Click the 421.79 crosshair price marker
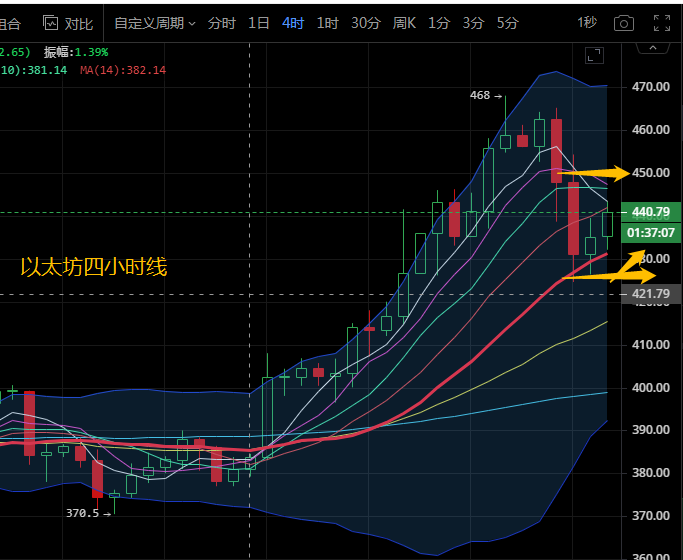The height and width of the screenshot is (560, 683). (x=650, y=294)
